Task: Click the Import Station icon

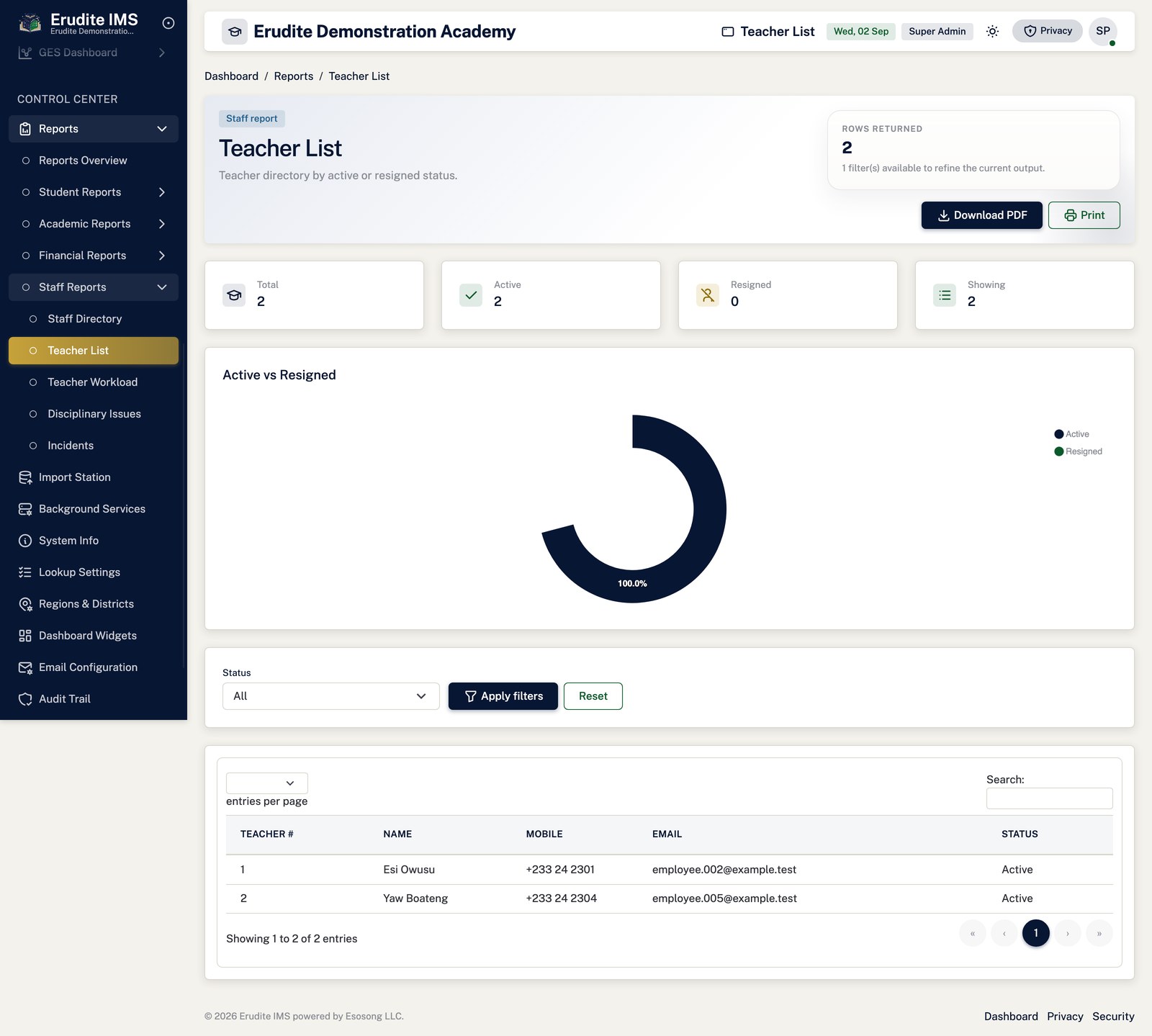Action: pos(25,477)
